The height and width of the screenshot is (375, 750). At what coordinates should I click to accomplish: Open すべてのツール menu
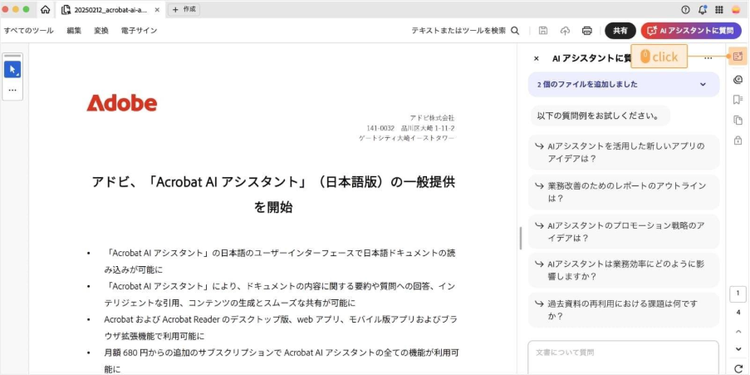pyautogui.click(x=29, y=31)
